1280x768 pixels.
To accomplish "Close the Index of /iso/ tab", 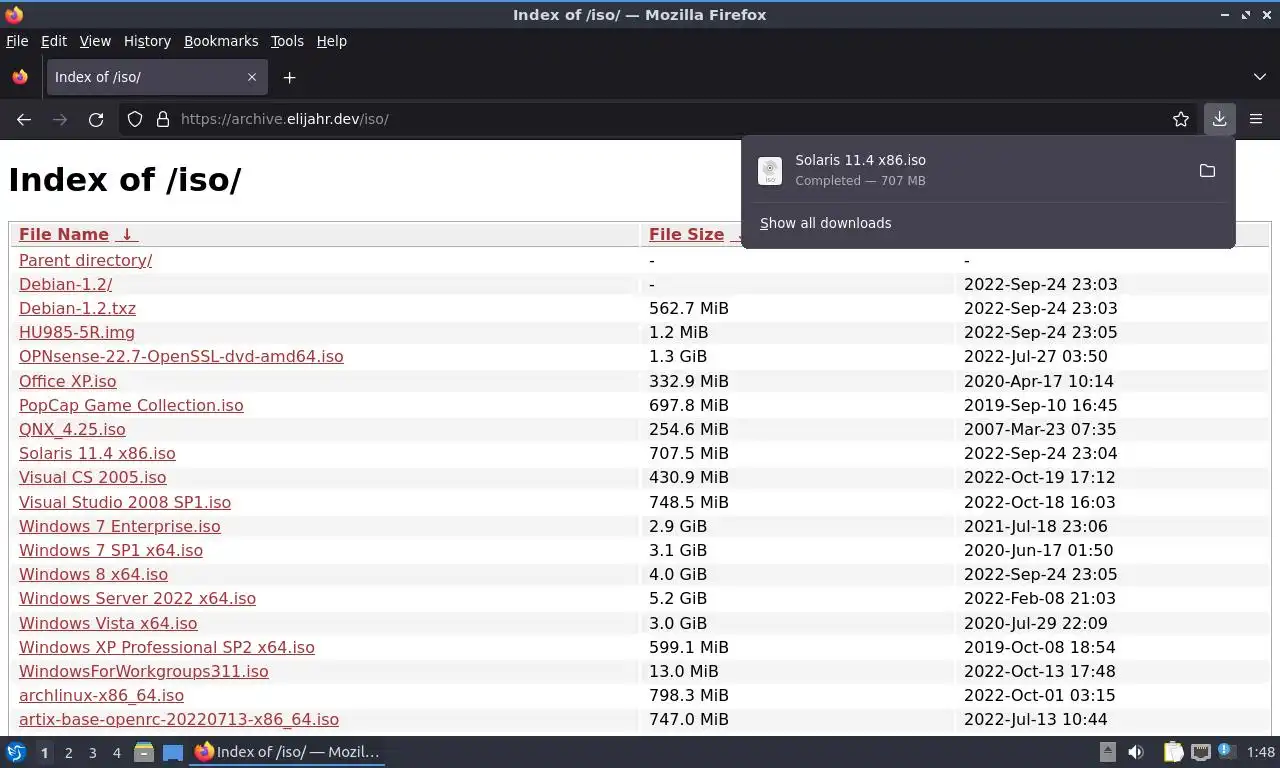I will [x=252, y=77].
